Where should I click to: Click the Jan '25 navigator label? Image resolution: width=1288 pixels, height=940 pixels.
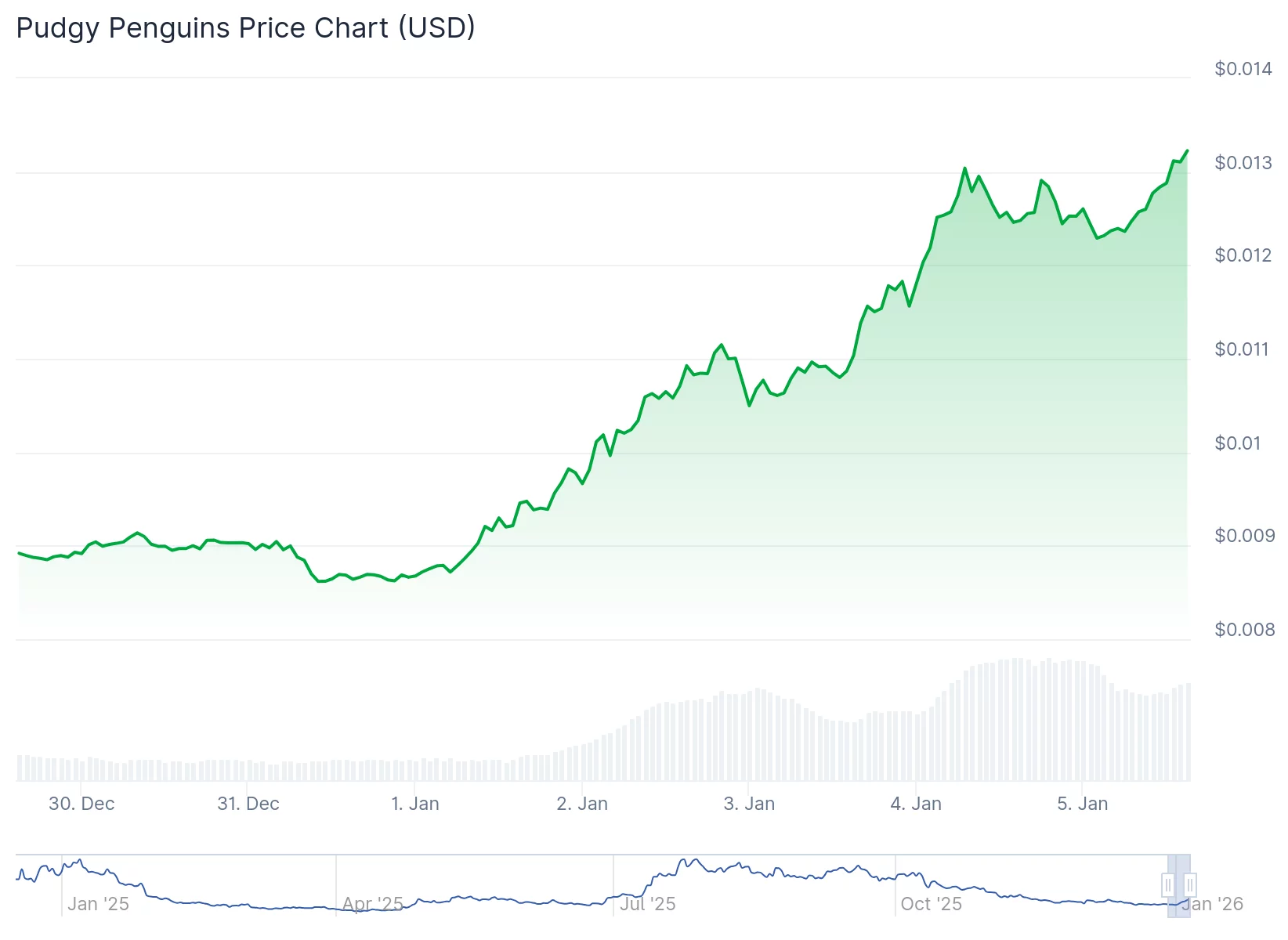pyautogui.click(x=98, y=904)
